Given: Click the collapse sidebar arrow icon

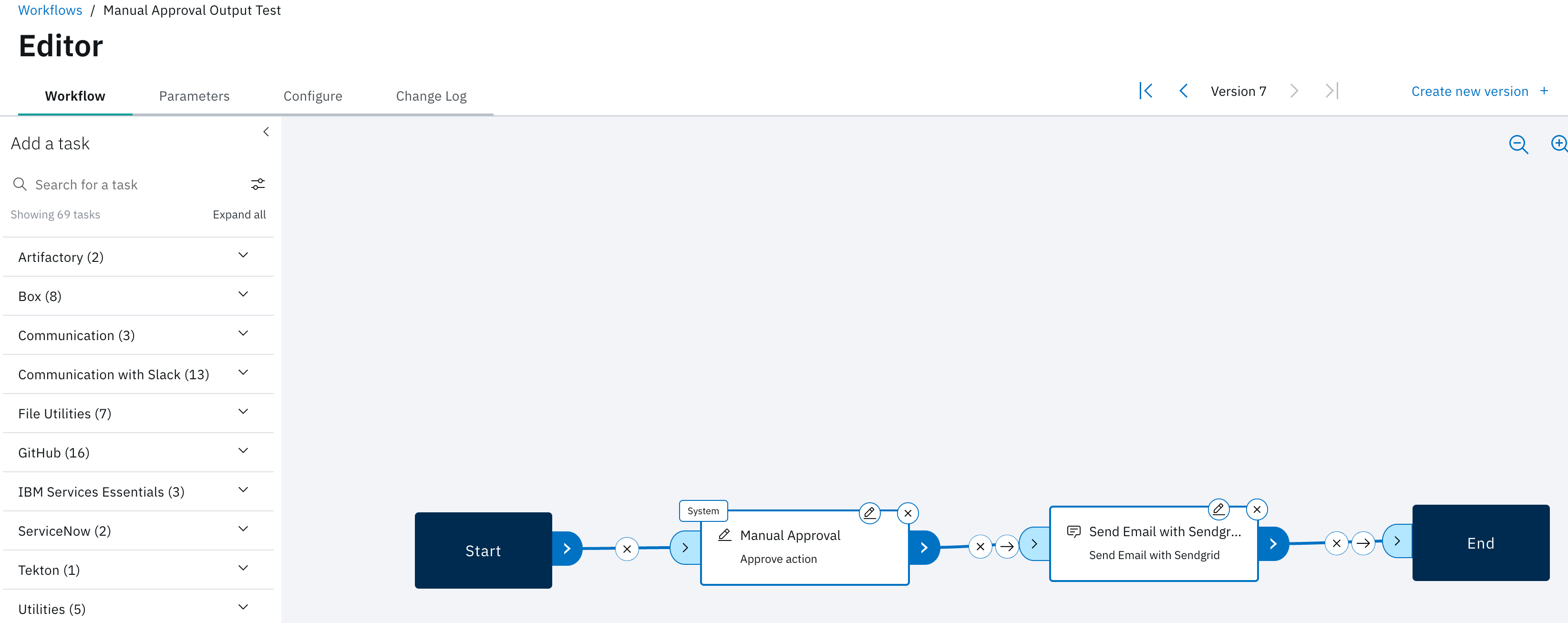Looking at the screenshot, I should click(266, 132).
